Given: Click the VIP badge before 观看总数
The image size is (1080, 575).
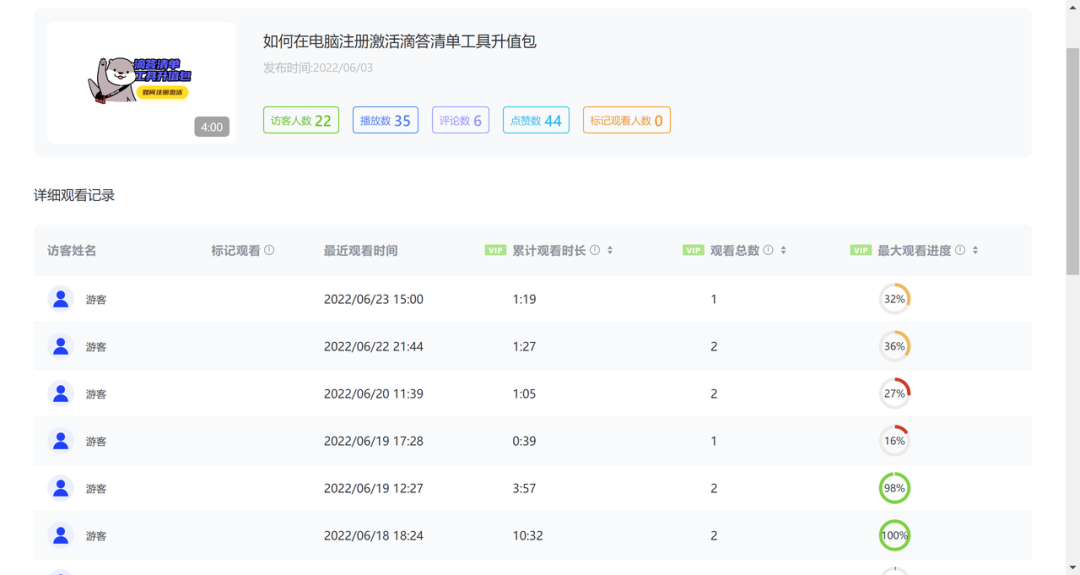Looking at the screenshot, I should (693, 251).
